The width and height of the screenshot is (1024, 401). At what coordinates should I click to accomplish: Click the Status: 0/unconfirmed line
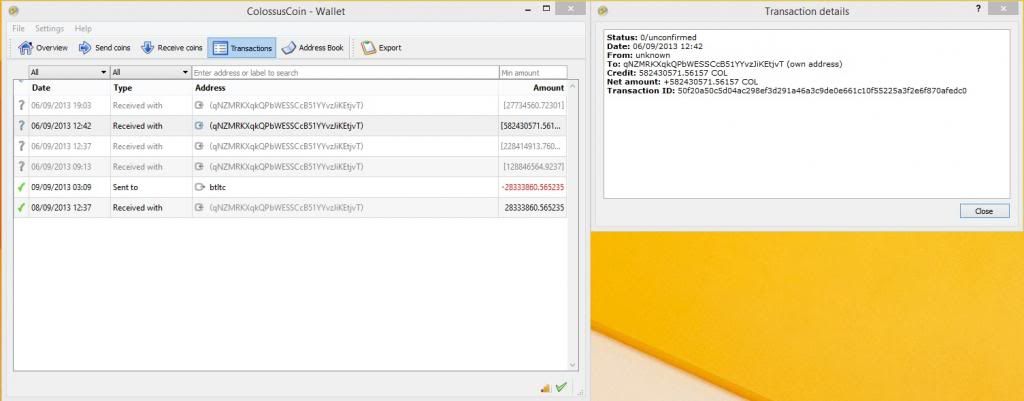pyautogui.click(x=652, y=38)
